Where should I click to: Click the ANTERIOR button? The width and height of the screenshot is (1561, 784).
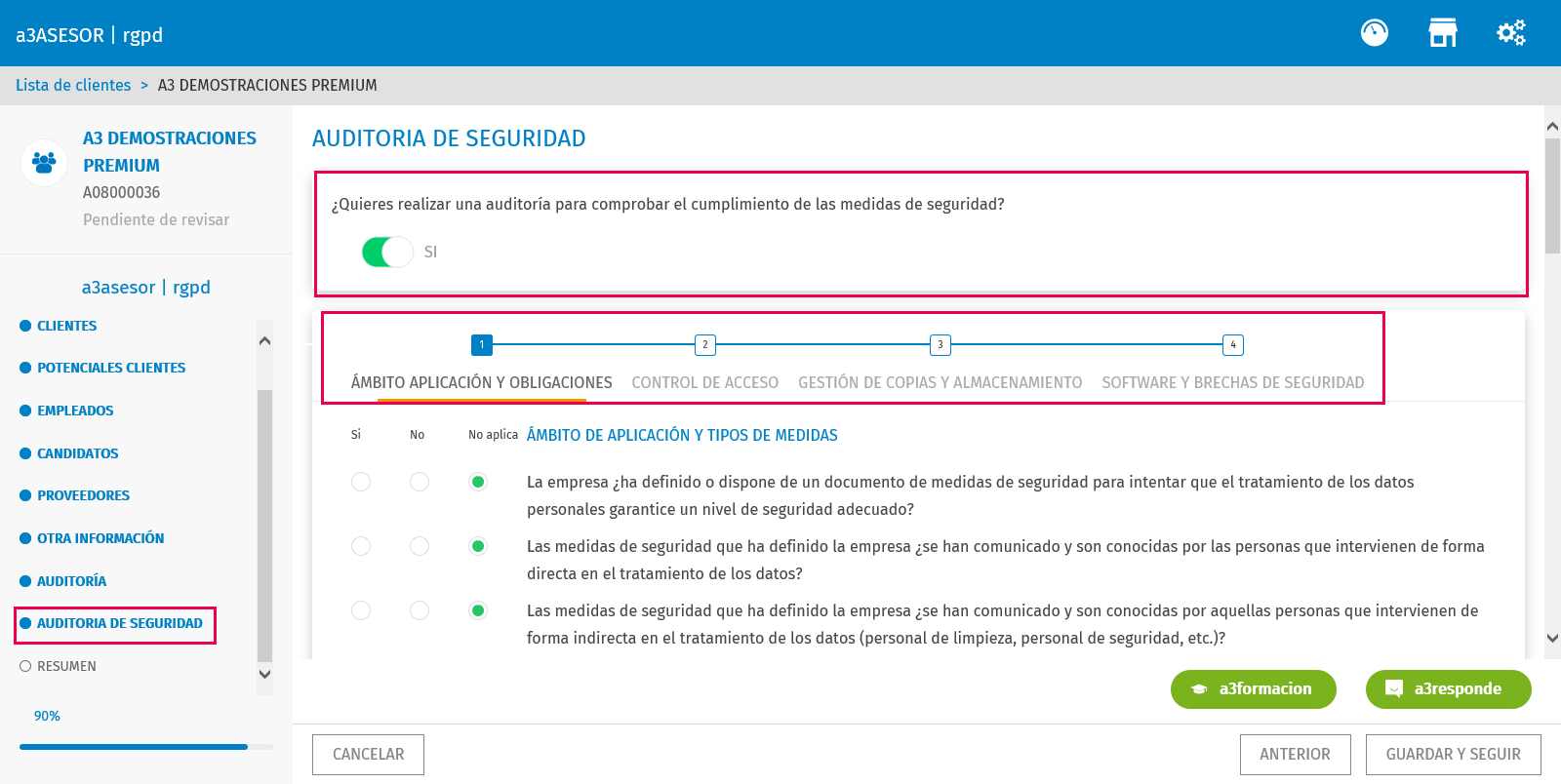1295,754
